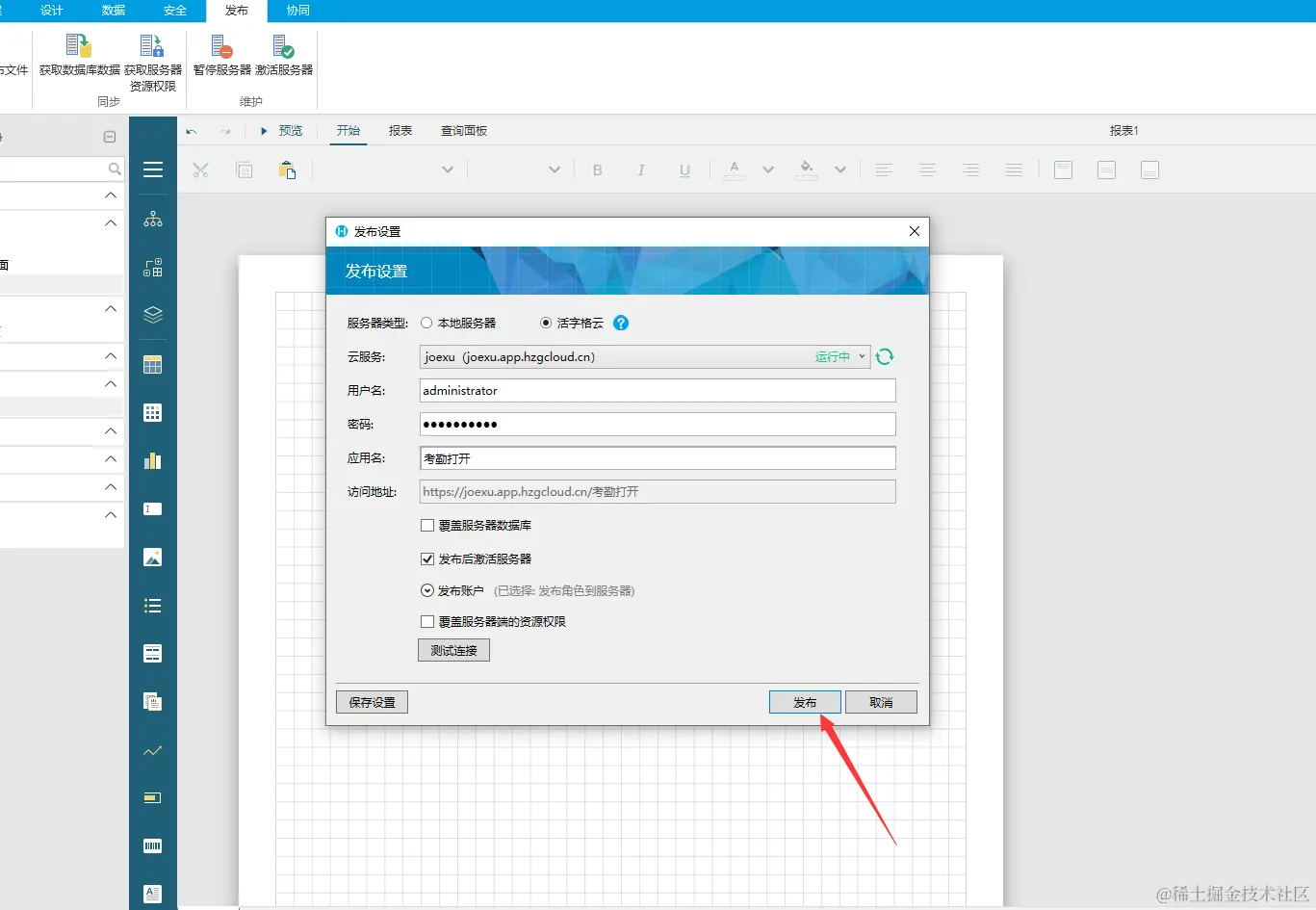Select the 活字格云 radio button
Image resolution: width=1316 pixels, height=910 pixels.
point(546,323)
